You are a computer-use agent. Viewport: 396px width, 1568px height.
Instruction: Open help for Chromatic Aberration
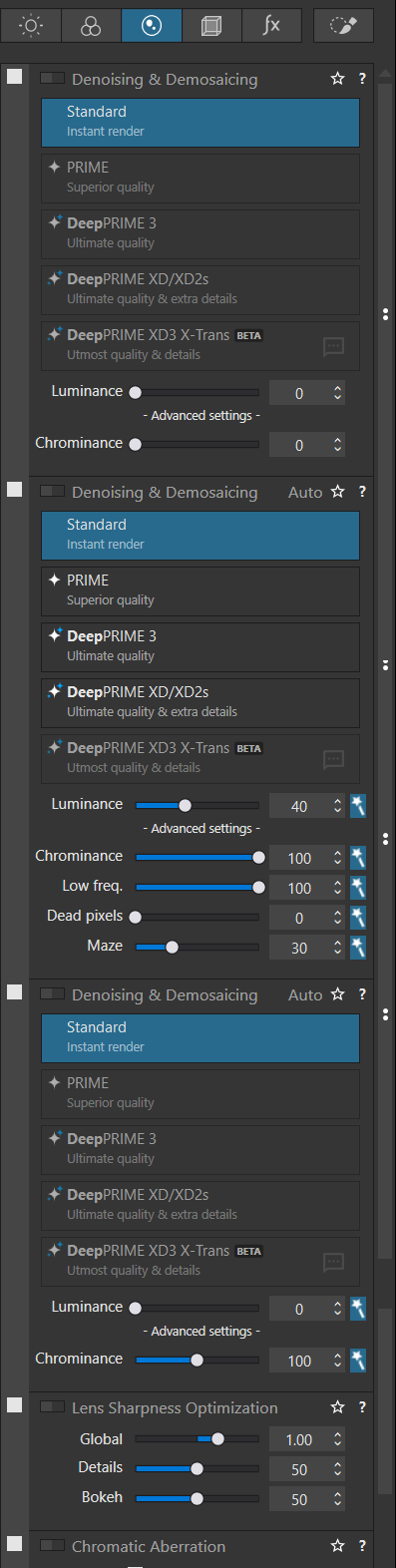pyautogui.click(x=362, y=1546)
